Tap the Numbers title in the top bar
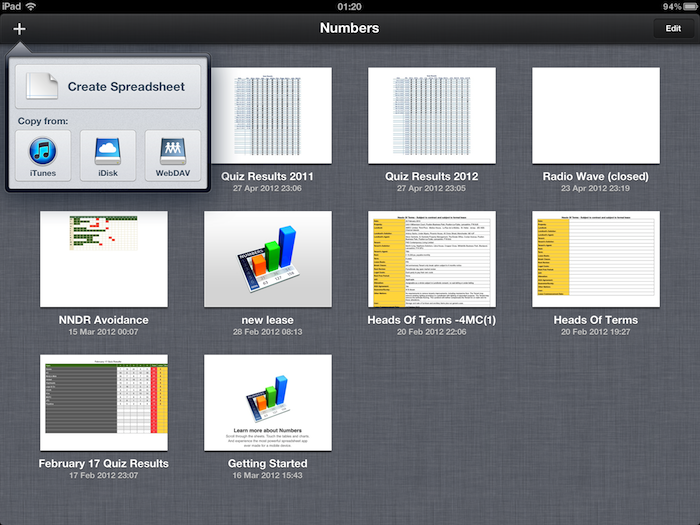 pyautogui.click(x=349, y=28)
